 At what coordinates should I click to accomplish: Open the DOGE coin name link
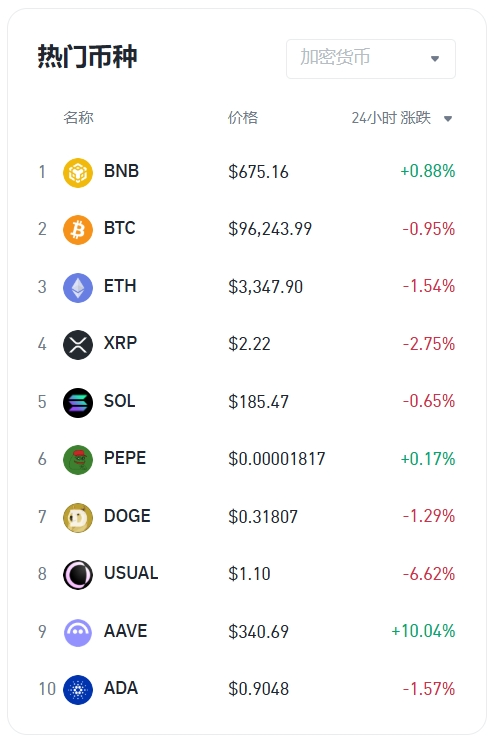127,516
